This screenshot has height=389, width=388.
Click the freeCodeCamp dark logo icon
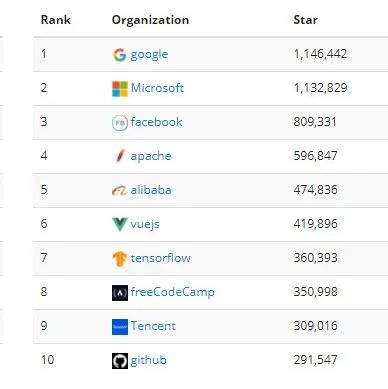click(120, 293)
